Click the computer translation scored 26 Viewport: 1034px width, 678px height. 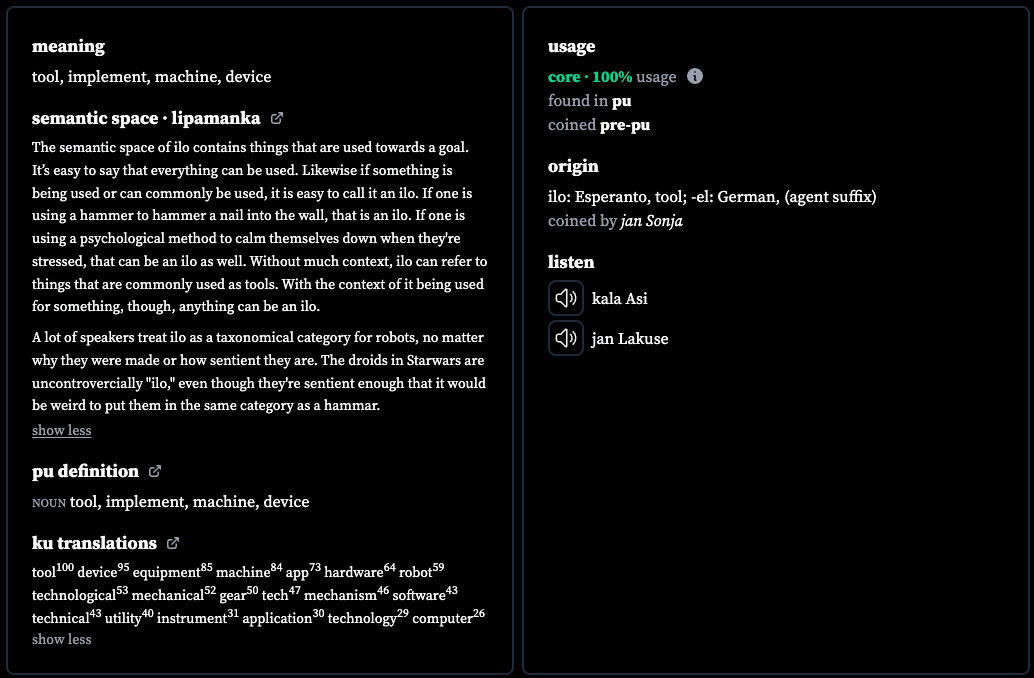(x=448, y=617)
